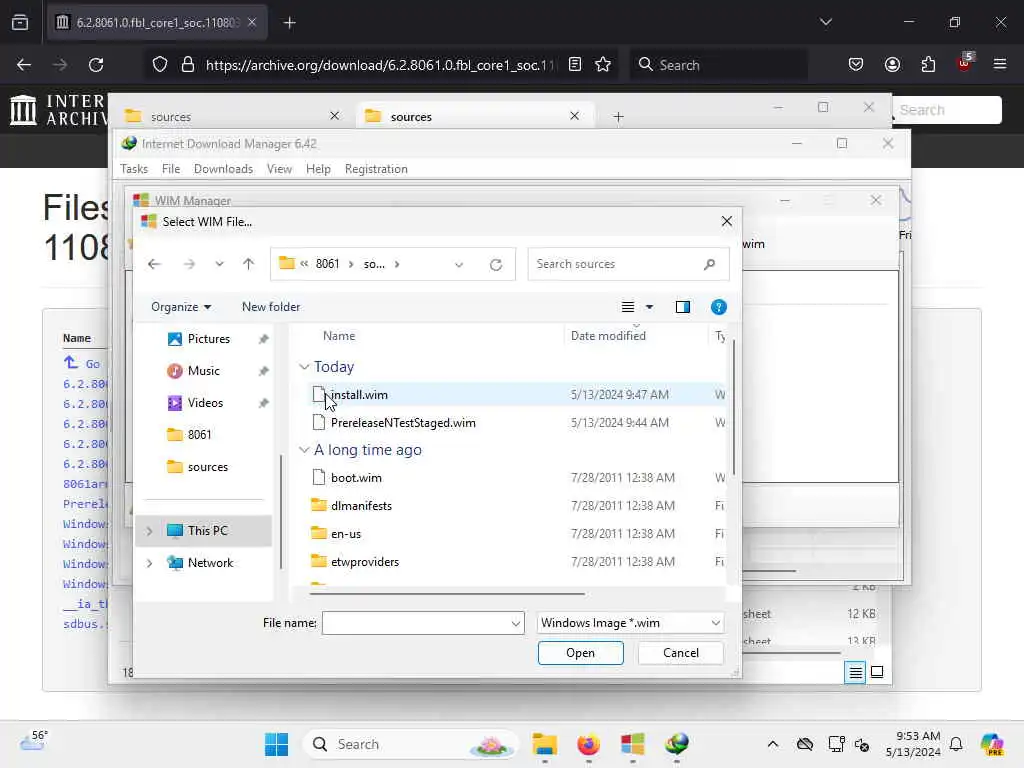Open recent locations chevron in file dialog
This screenshot has width=1024, height=768.
[x=219, y=264]
